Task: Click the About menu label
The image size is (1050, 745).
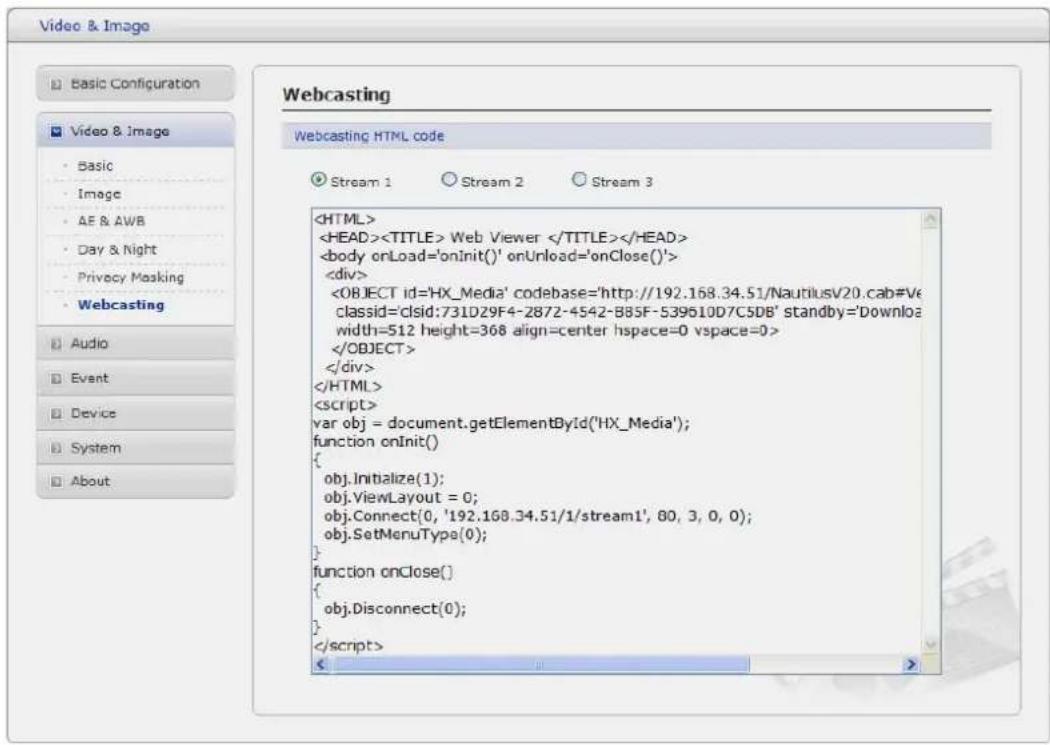Action: coord(90,481)
